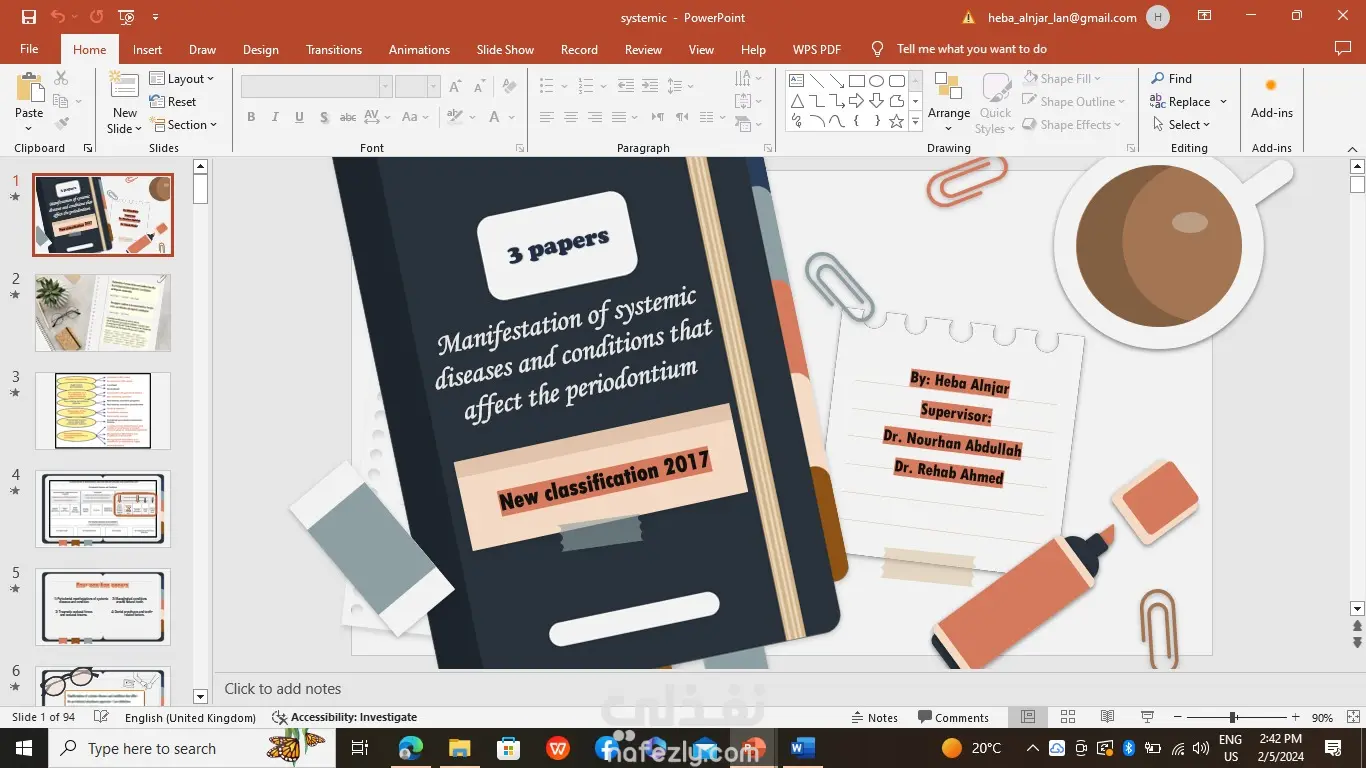
Task: Toggle Underline formatting
Action: pos(299,117)
